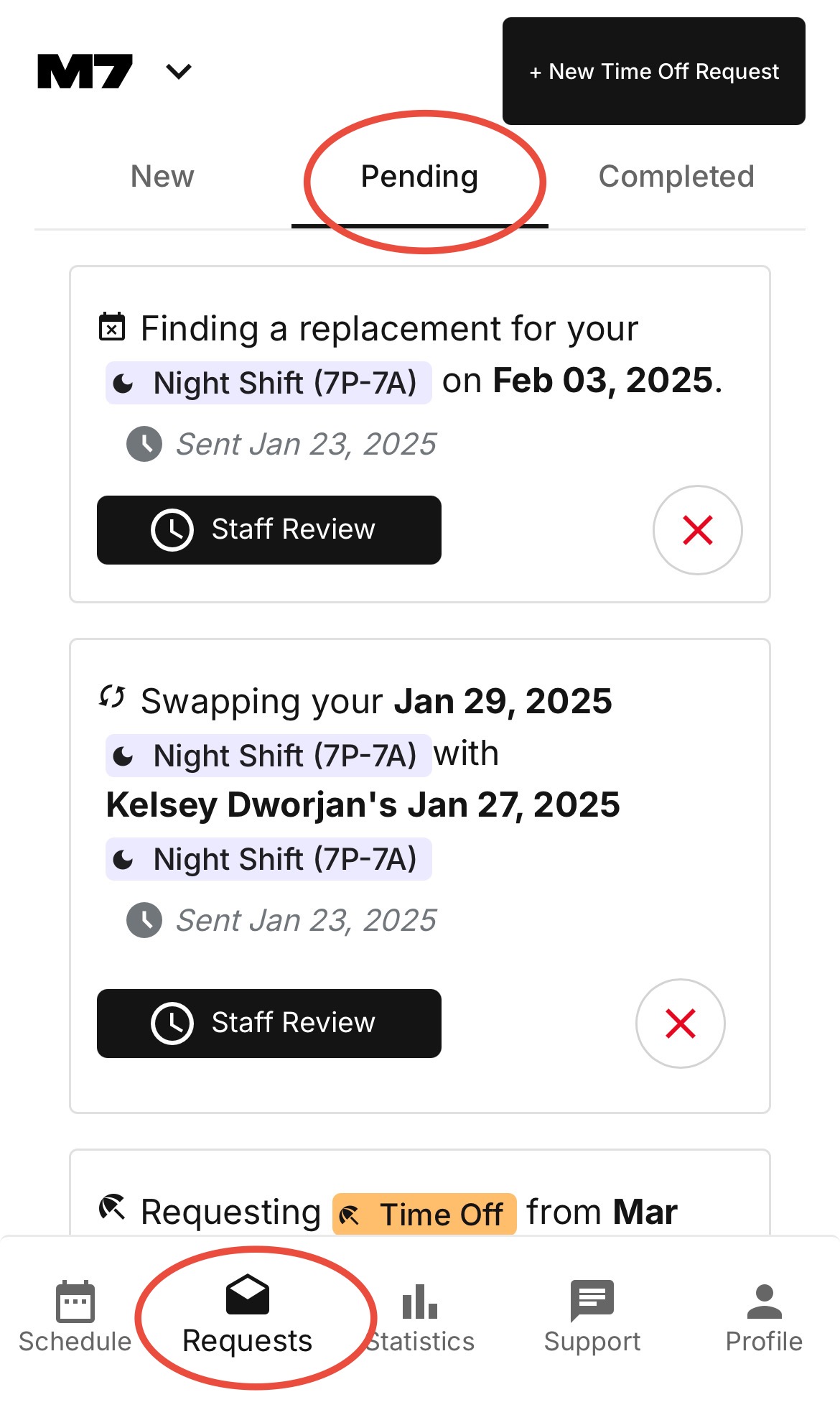840x1415 pixels.
Task: Open the Statistics bar chart icon
Action: coord(420,1302)
